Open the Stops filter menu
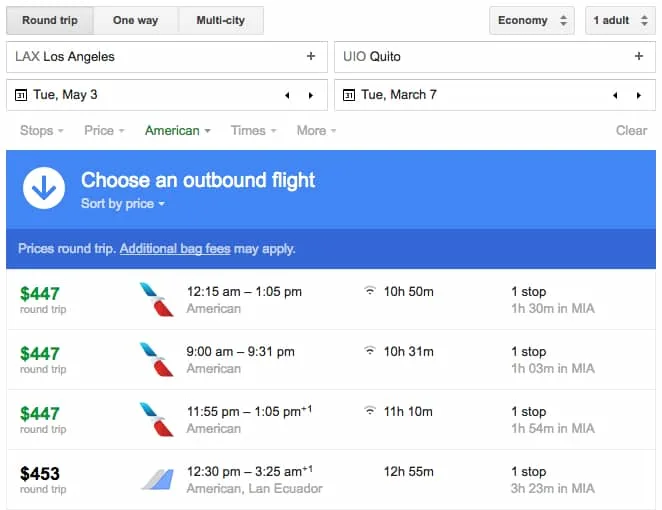Screen dimensions: 662x510 click(42, 130)
